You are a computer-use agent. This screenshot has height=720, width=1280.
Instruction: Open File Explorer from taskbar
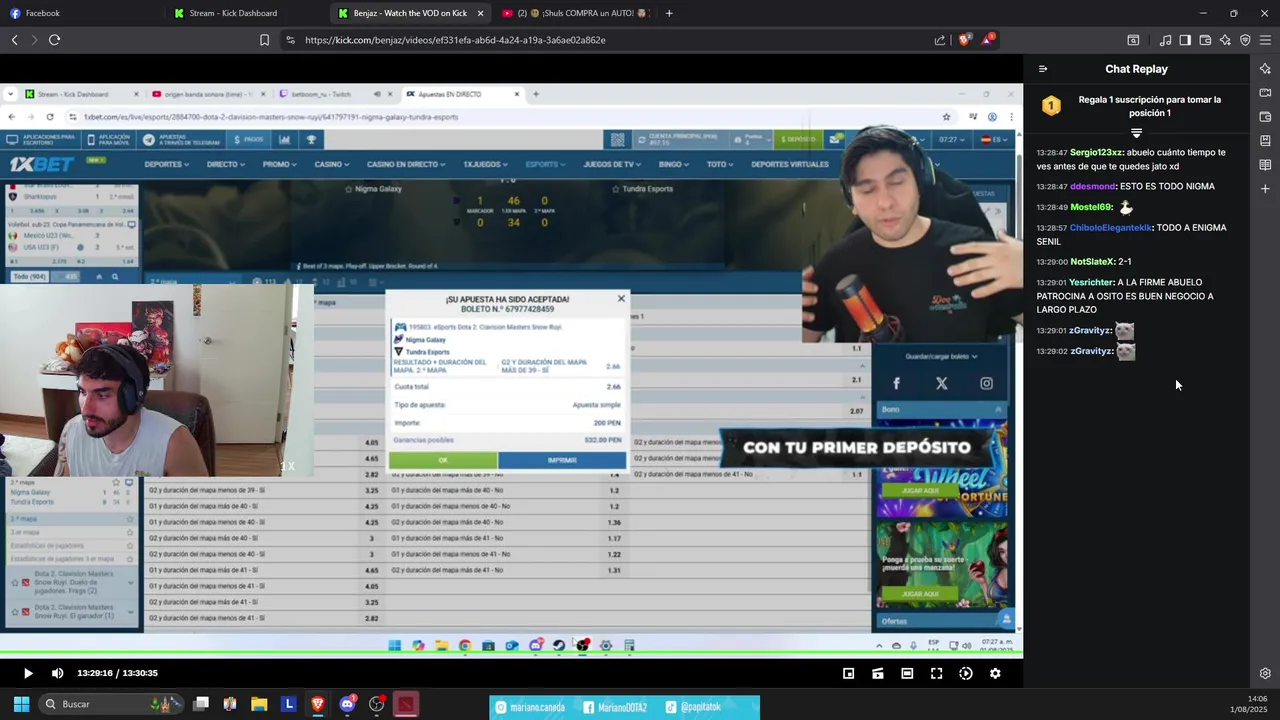[259, 704]
